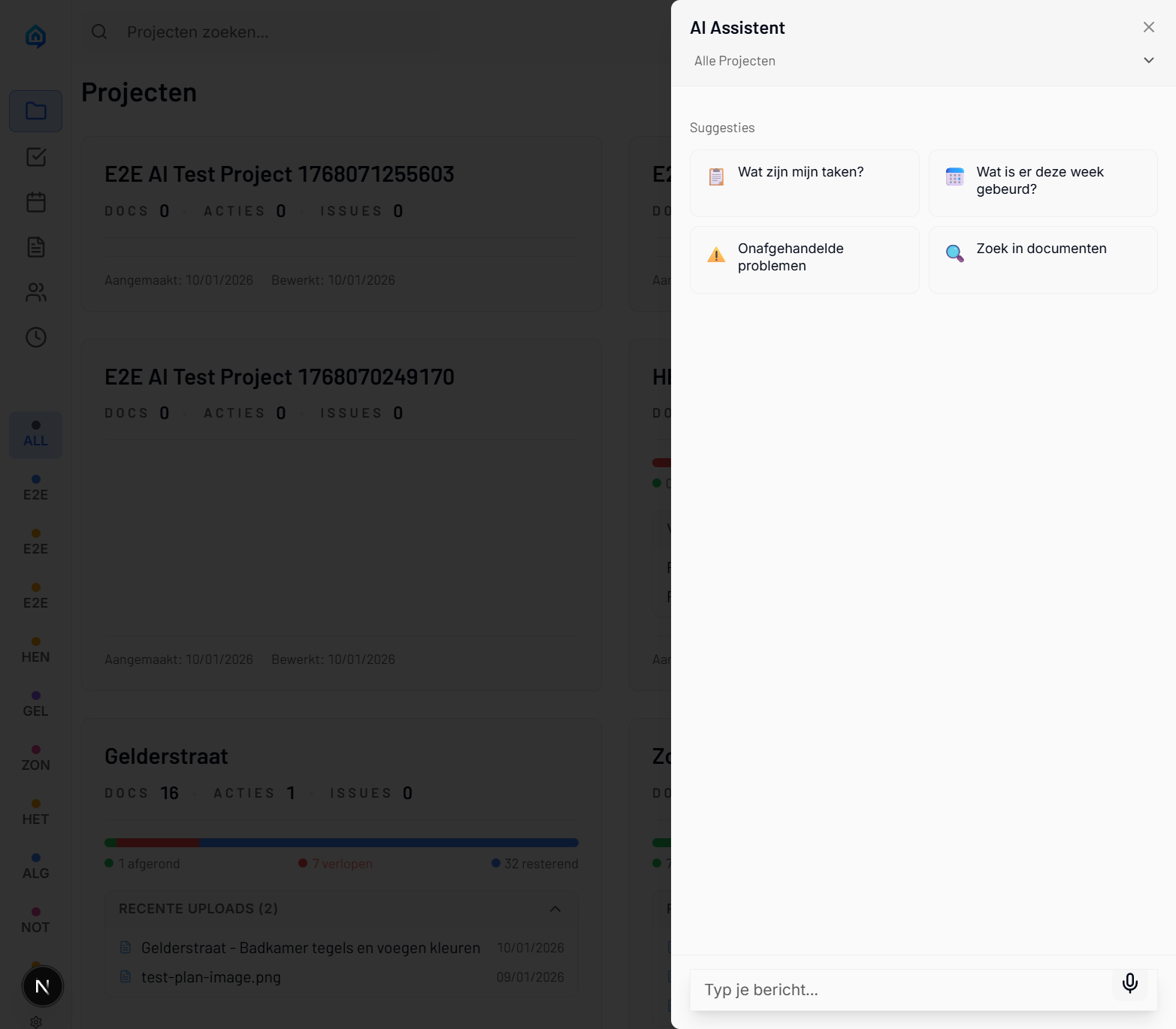Click the microphone voice input icon
The width and height of the screenshot is (1176, 1029).
pos(1129,983)
